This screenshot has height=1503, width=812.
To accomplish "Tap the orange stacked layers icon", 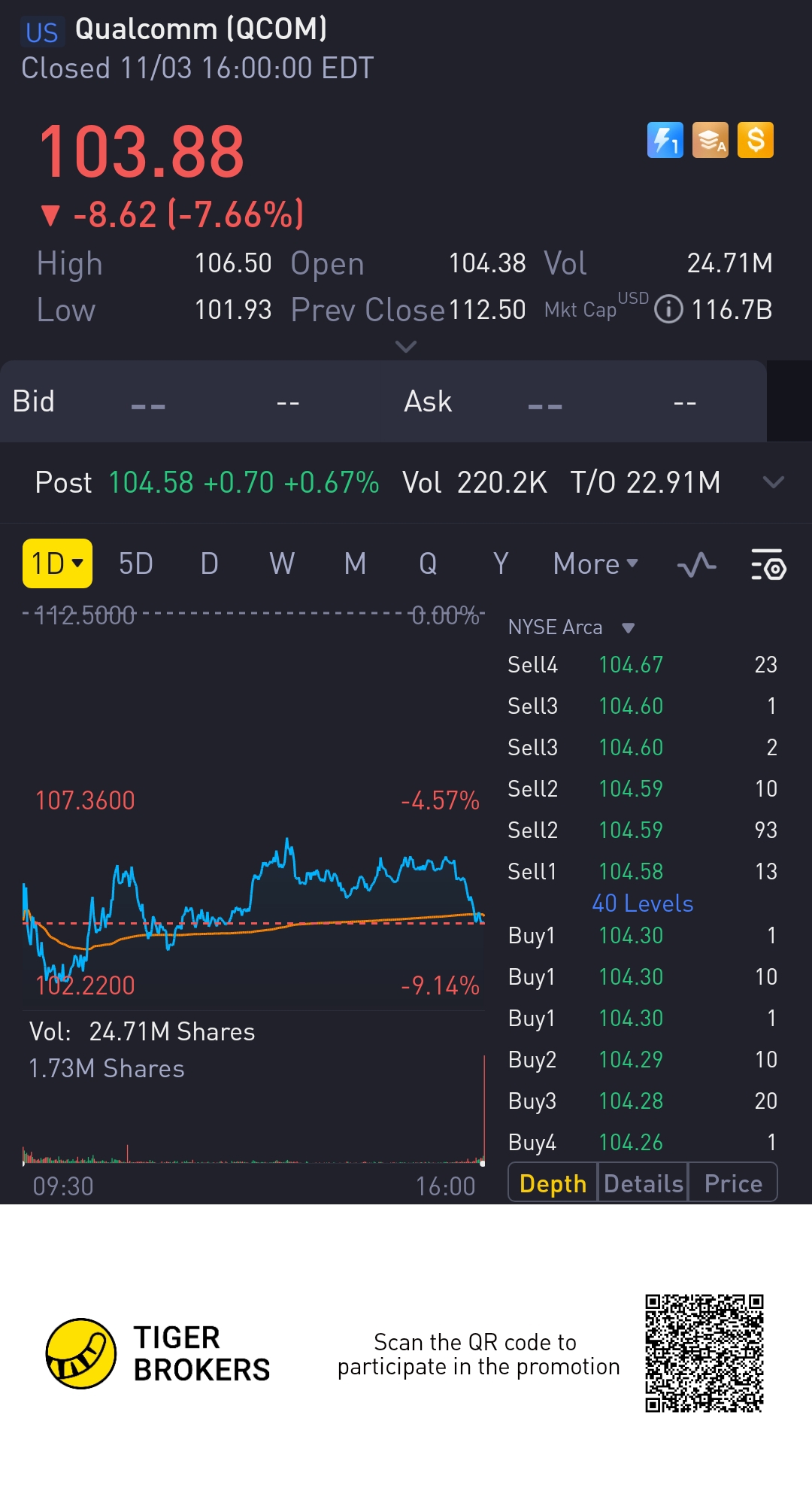I will 710,140.
